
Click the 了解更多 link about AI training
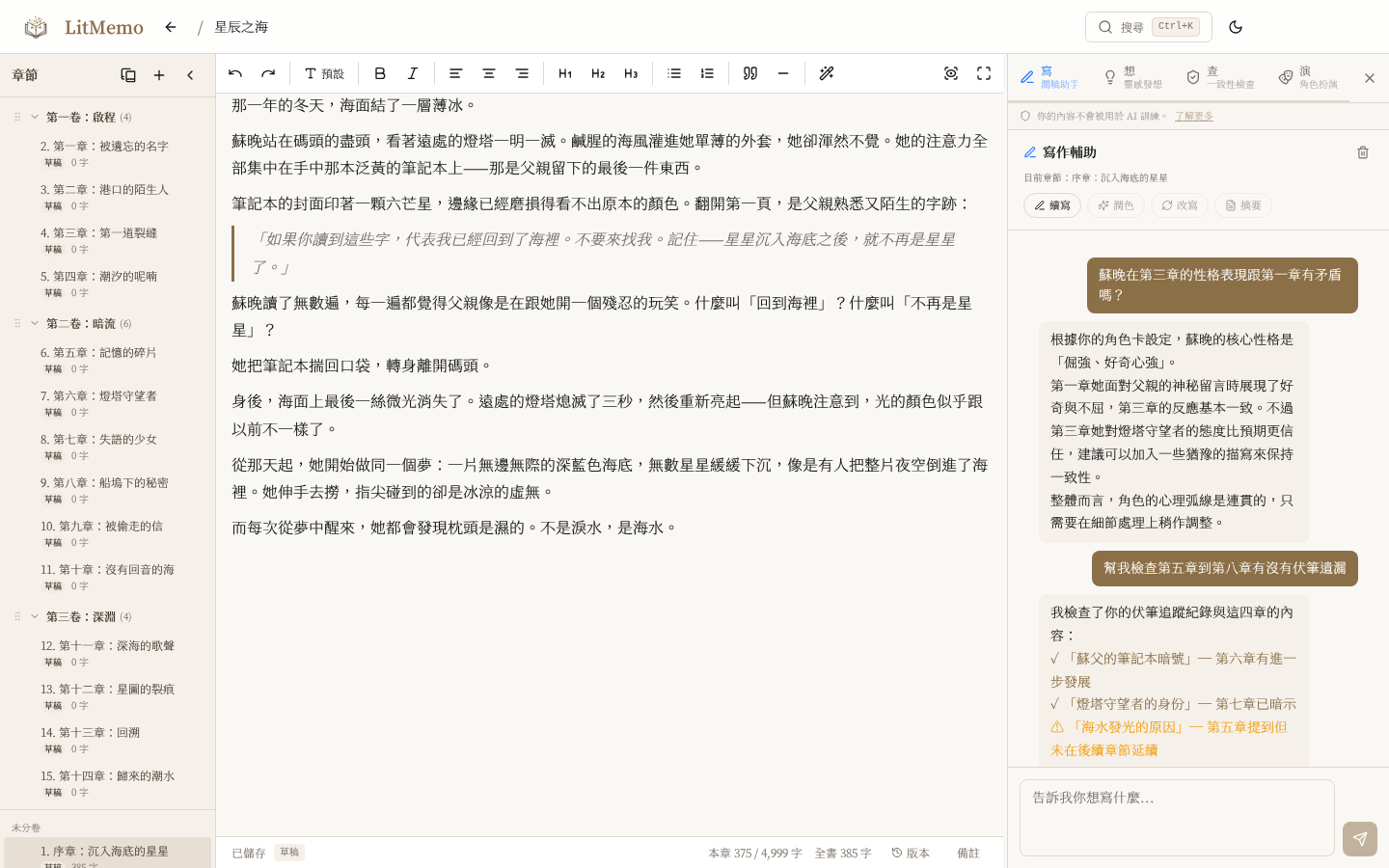pos(1194,116)
